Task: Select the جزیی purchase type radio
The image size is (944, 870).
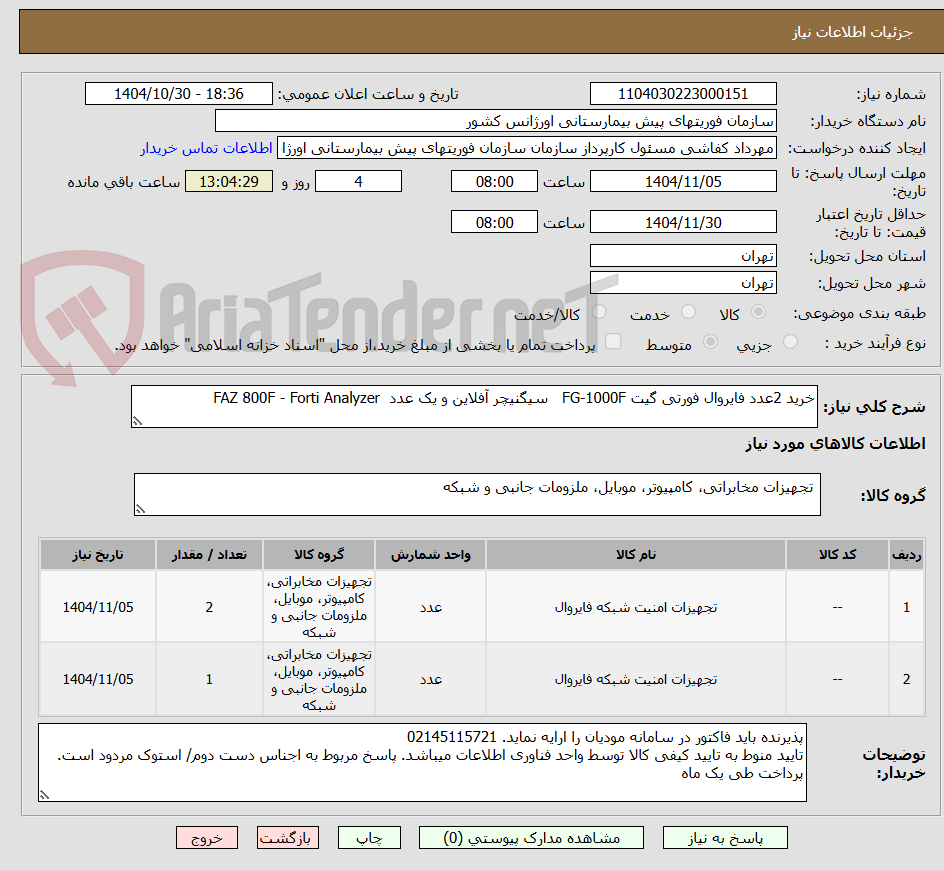Action: tap(790, 342)
